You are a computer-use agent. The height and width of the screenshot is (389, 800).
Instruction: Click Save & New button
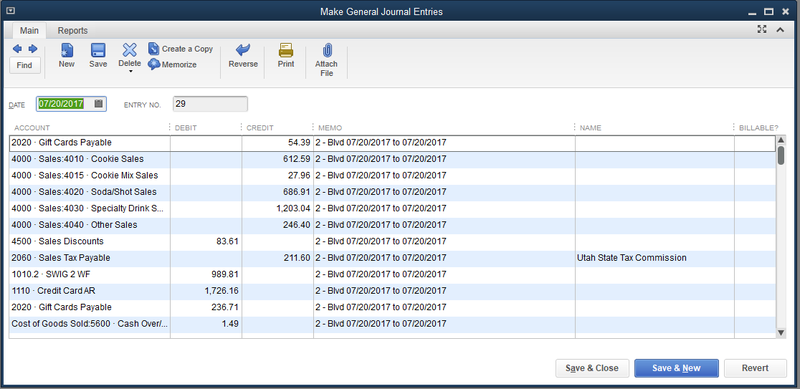click(677, 368)
